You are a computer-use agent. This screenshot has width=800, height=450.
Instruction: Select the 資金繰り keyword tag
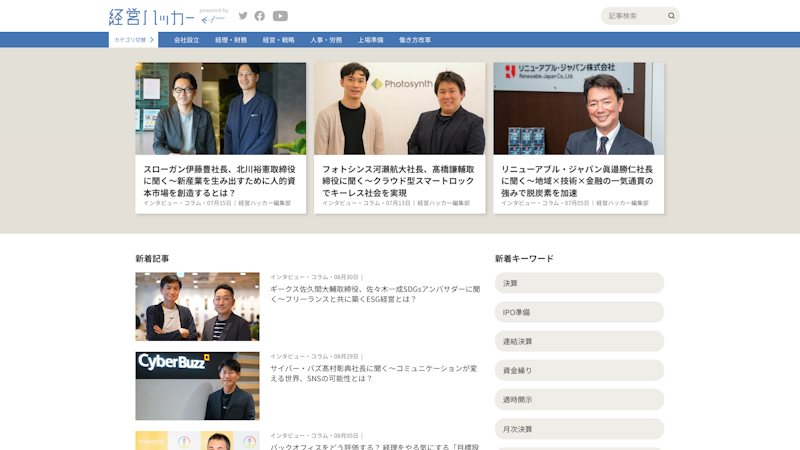[x=579, y=370]
